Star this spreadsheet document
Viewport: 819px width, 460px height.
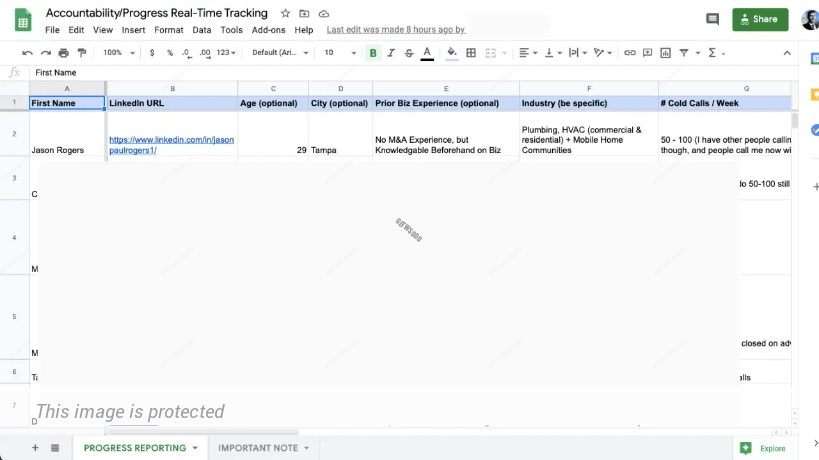[286, 14]
